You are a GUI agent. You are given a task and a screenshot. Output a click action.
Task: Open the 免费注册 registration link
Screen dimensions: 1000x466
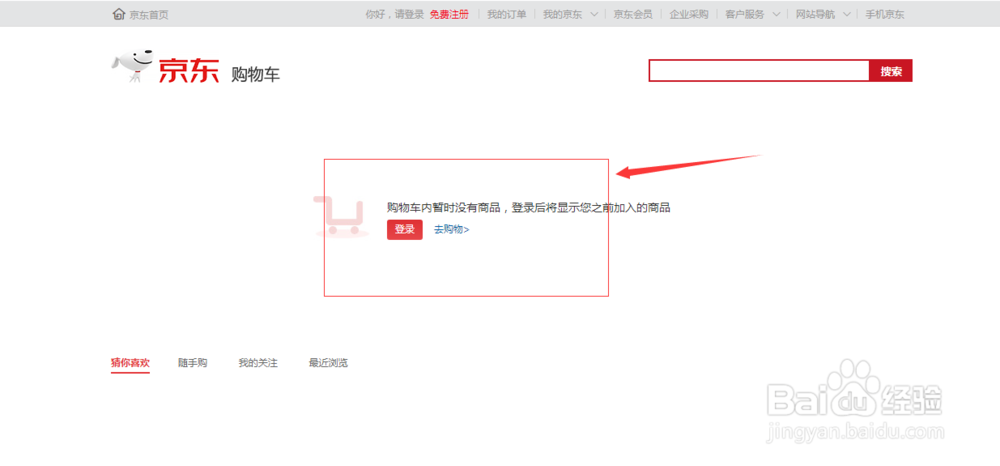coord(449,14)
